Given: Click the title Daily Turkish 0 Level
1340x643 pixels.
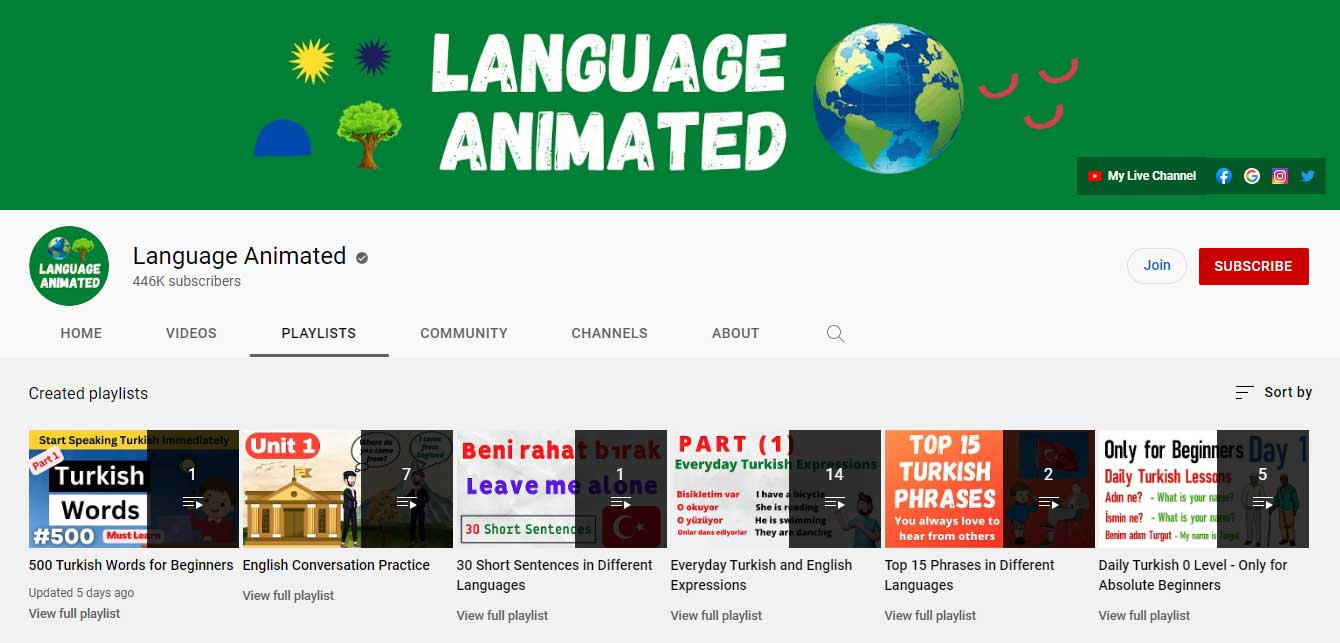Looking at the screenshot, I should click(1193, 575).
